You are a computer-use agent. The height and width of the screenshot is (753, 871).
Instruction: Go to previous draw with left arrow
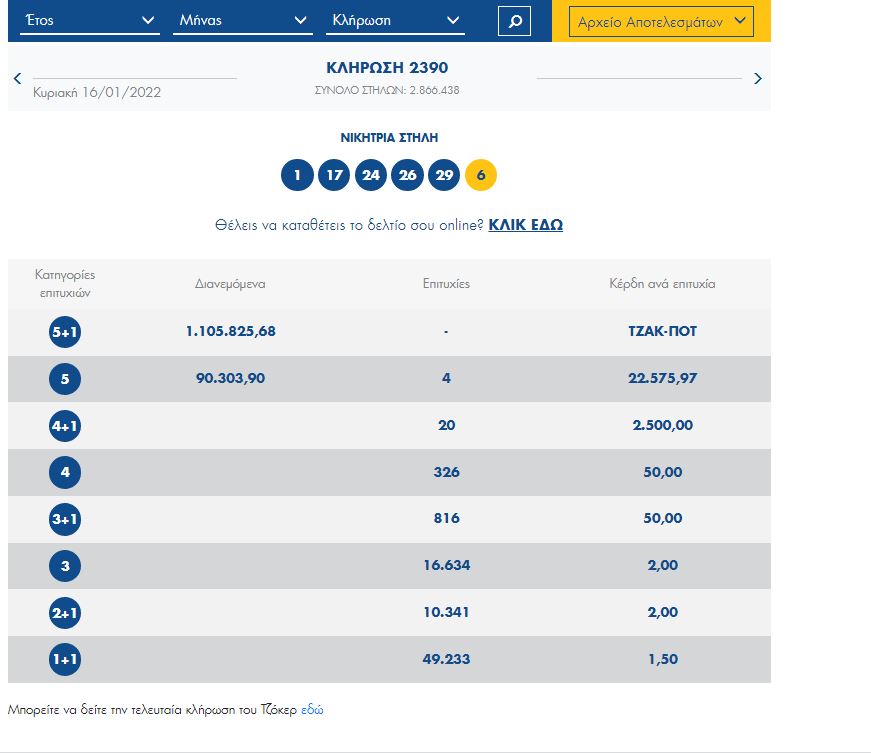17,79
